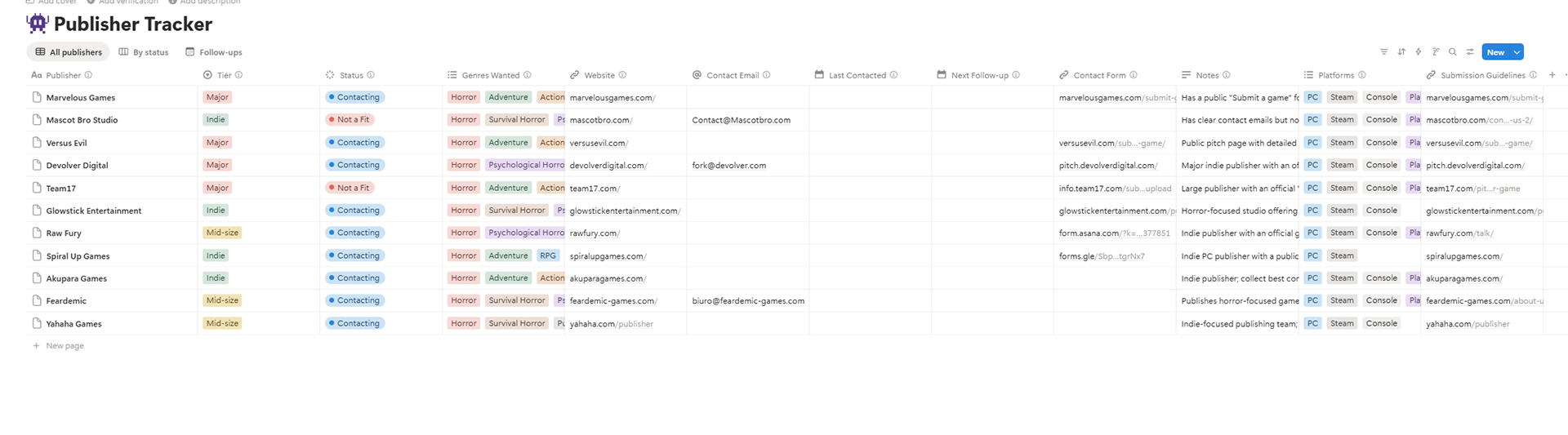The image size is (1568, 435).
Task: Open Tier dropdown for Raw Fury
Action: pos(222,233)
